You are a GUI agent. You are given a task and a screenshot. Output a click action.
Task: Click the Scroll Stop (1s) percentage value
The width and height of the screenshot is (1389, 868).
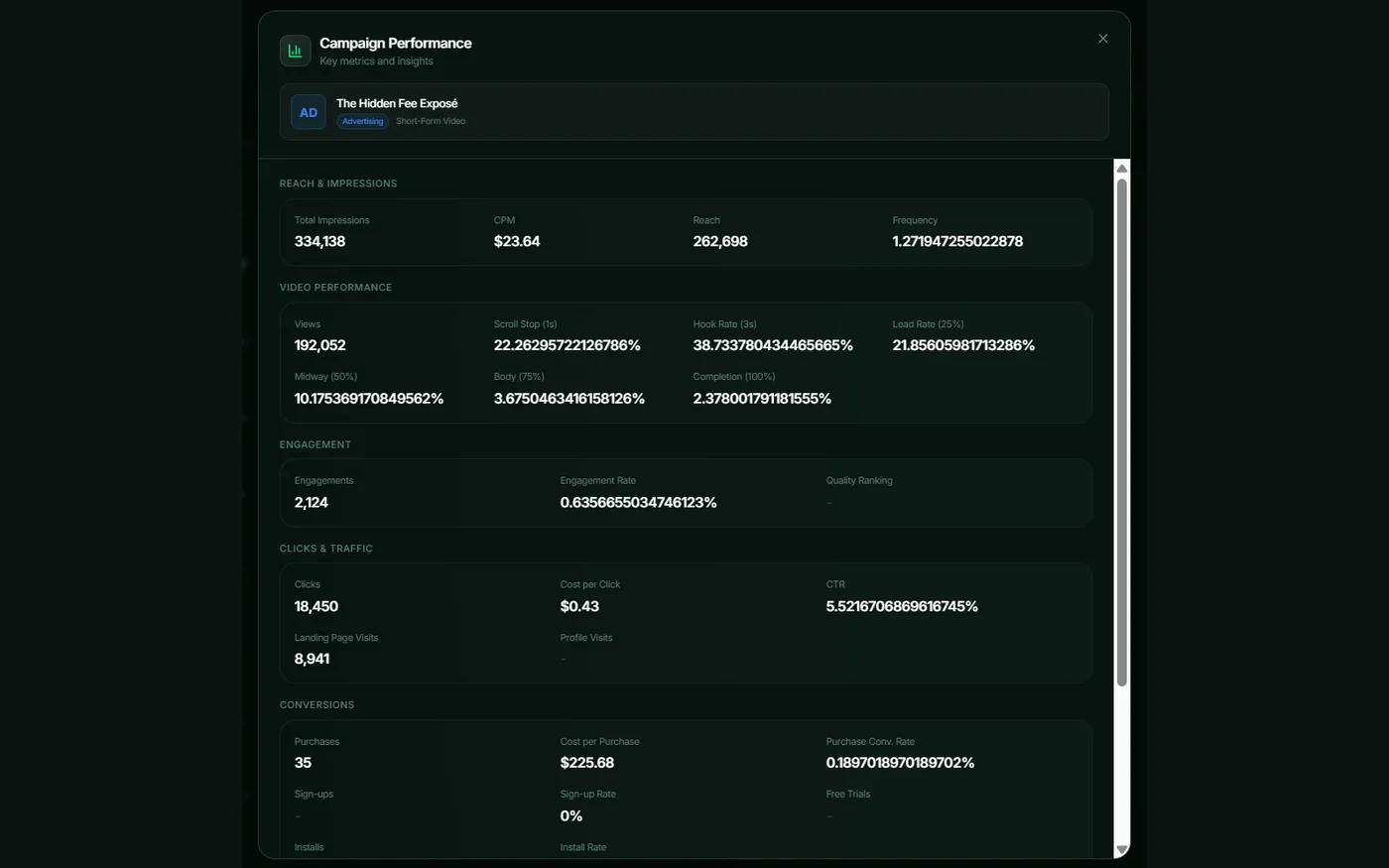[x=568, y=345]
